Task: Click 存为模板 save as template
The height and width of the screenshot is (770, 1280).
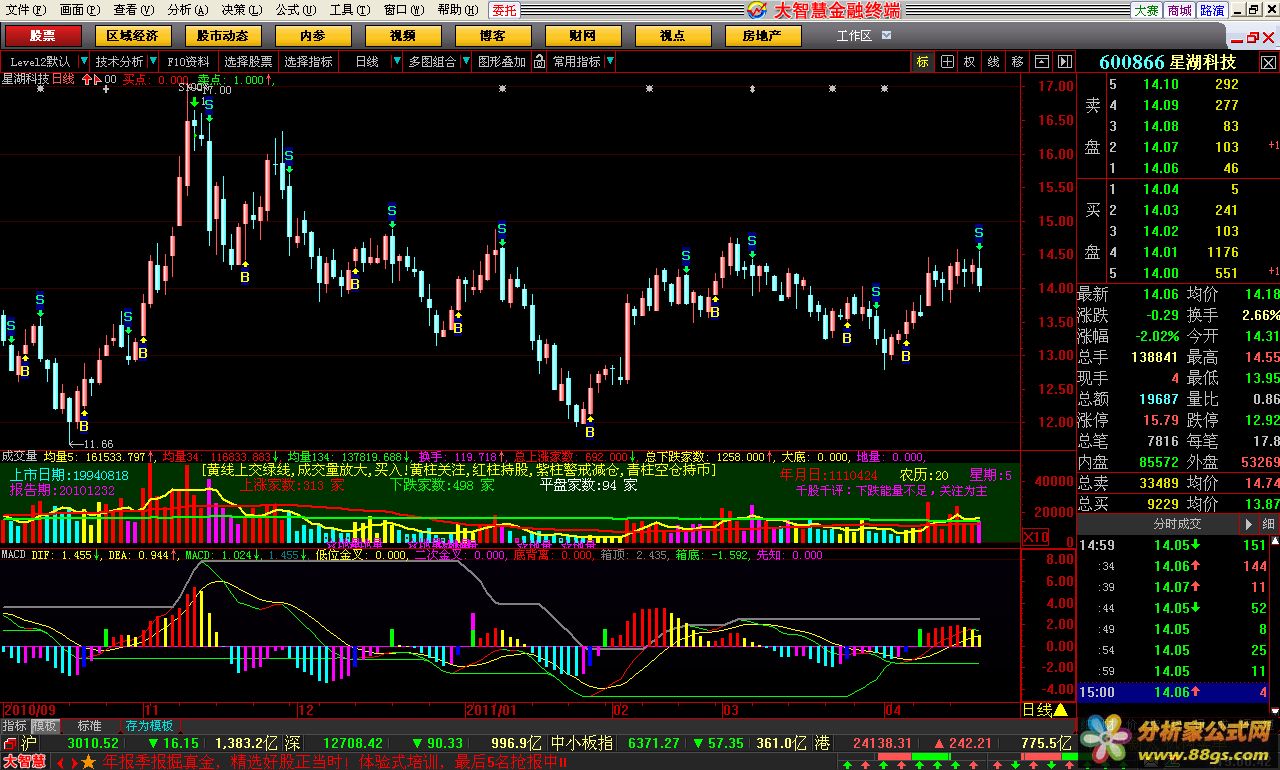Action: click(149, 726)
